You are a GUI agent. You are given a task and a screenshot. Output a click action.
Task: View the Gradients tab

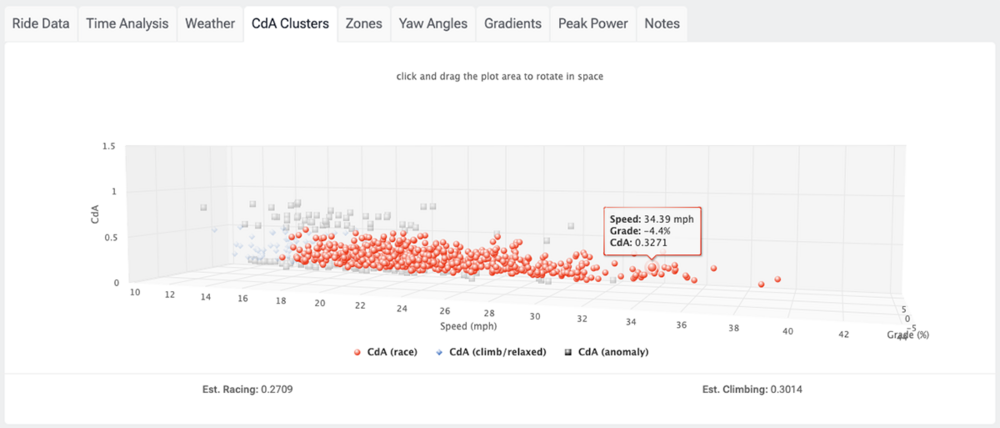click(x=513, y=24)
